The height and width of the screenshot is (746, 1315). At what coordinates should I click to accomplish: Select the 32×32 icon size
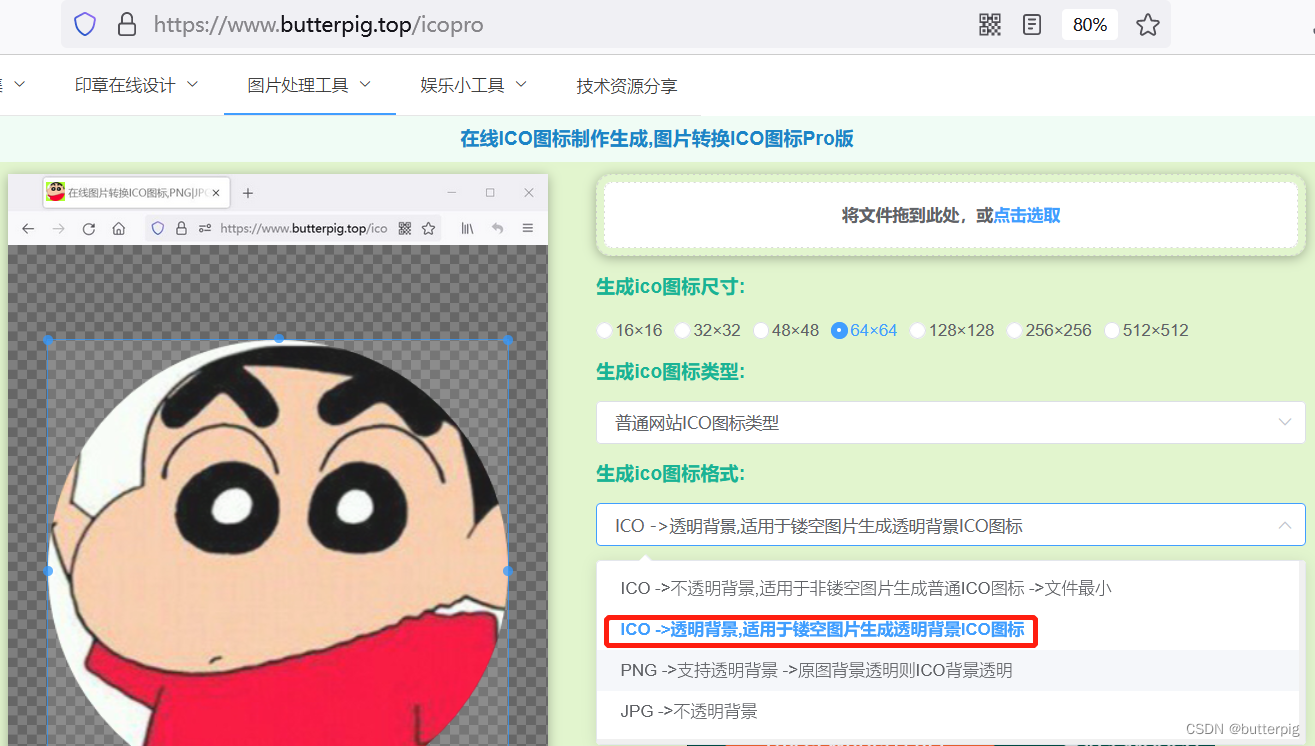click(x=708, y=330)
